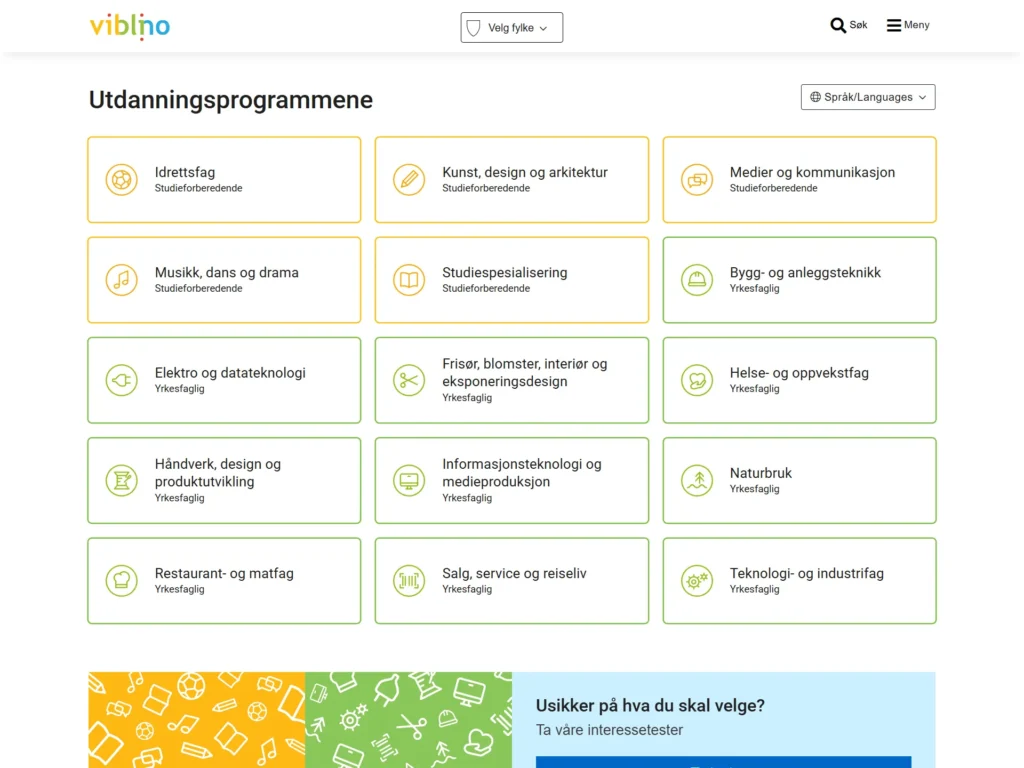Click the pencil icon for Kunst, design og arkitektur
This screenshot has height=768, width=1024.
coord(409,180)
